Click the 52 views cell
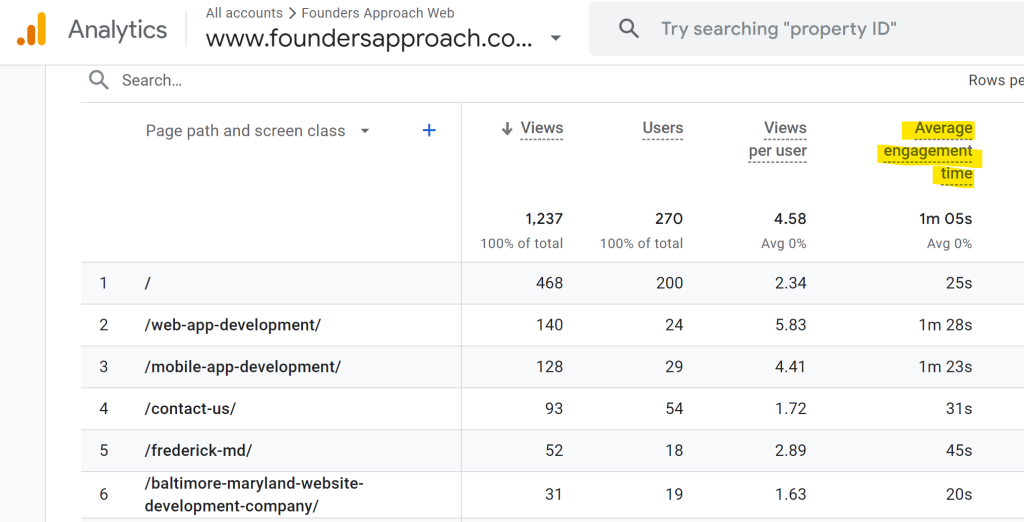Image resolution: width=1024 pixels, height=522 pixels. point(554,450)
